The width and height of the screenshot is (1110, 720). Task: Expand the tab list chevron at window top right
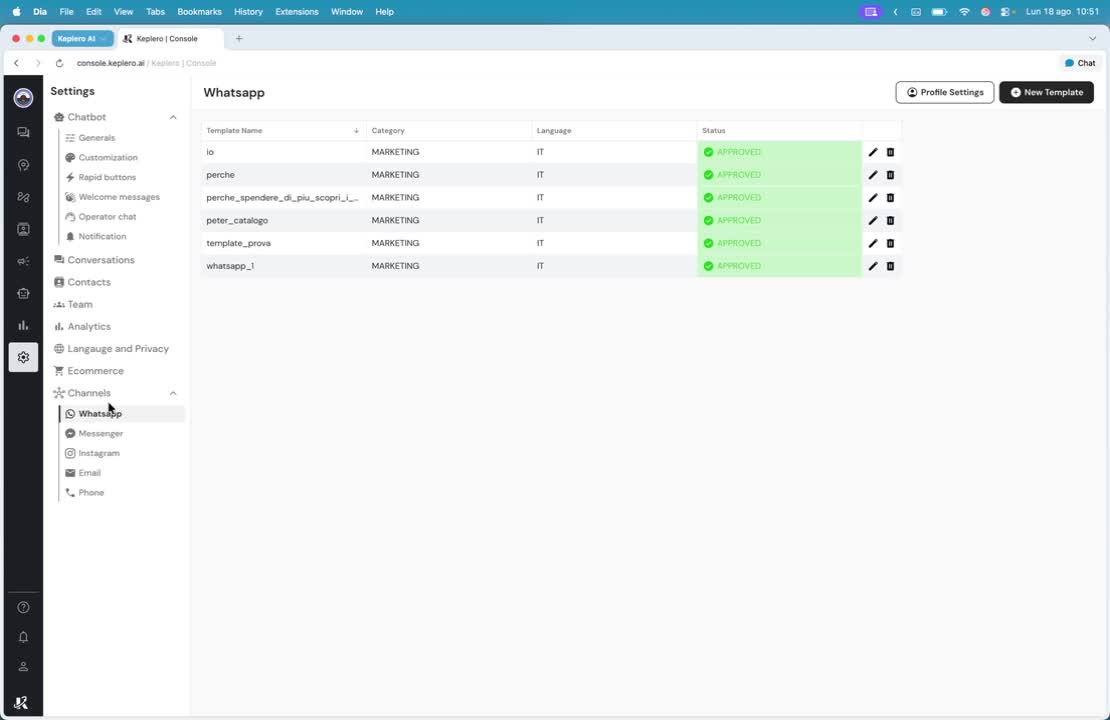tap(1092, 38)
